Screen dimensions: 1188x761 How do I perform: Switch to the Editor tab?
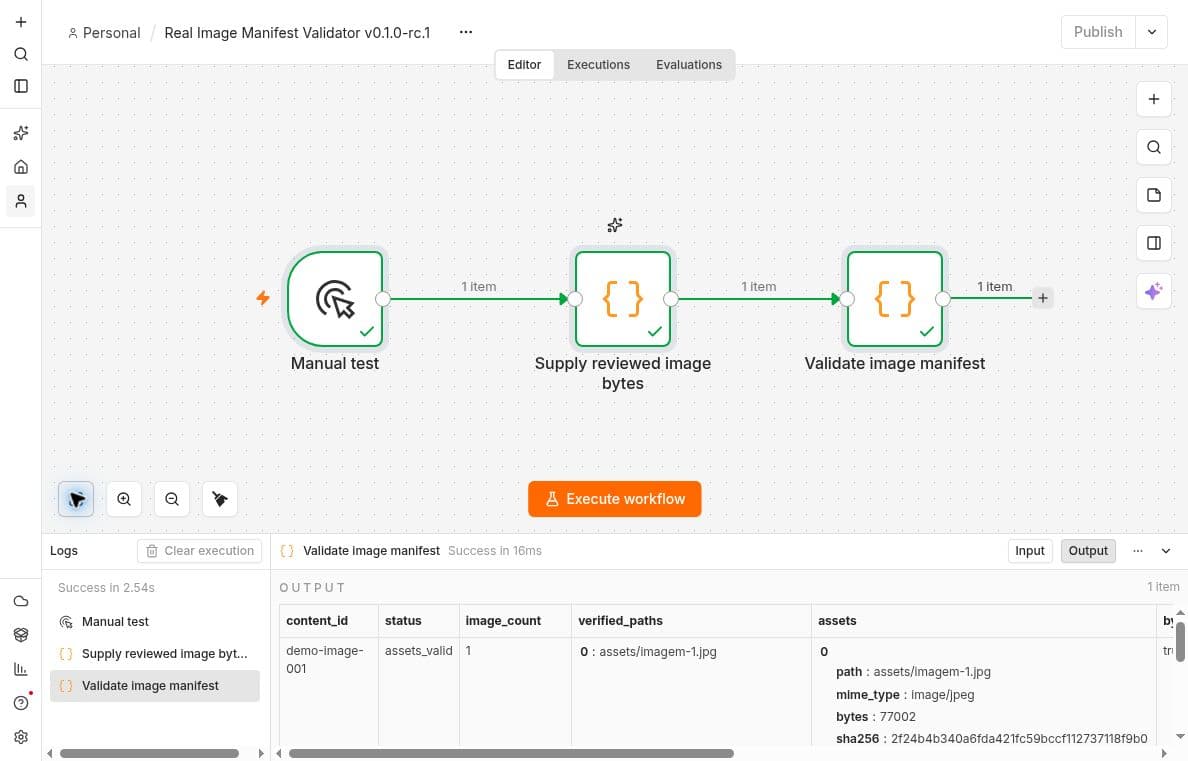[524, 64]
